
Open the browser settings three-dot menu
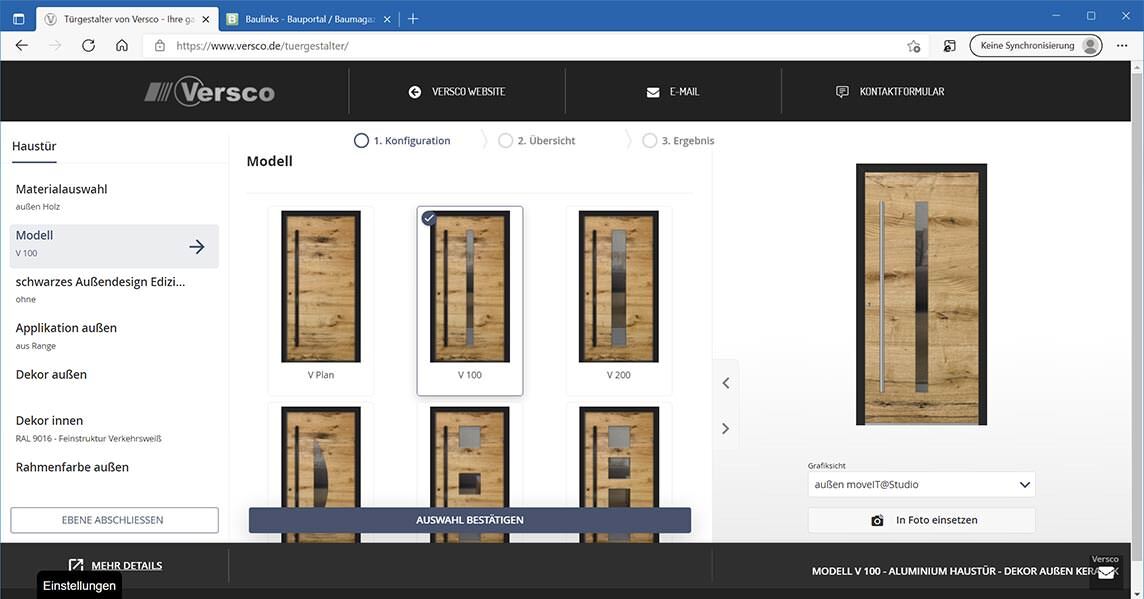(x=1122, y=45)
